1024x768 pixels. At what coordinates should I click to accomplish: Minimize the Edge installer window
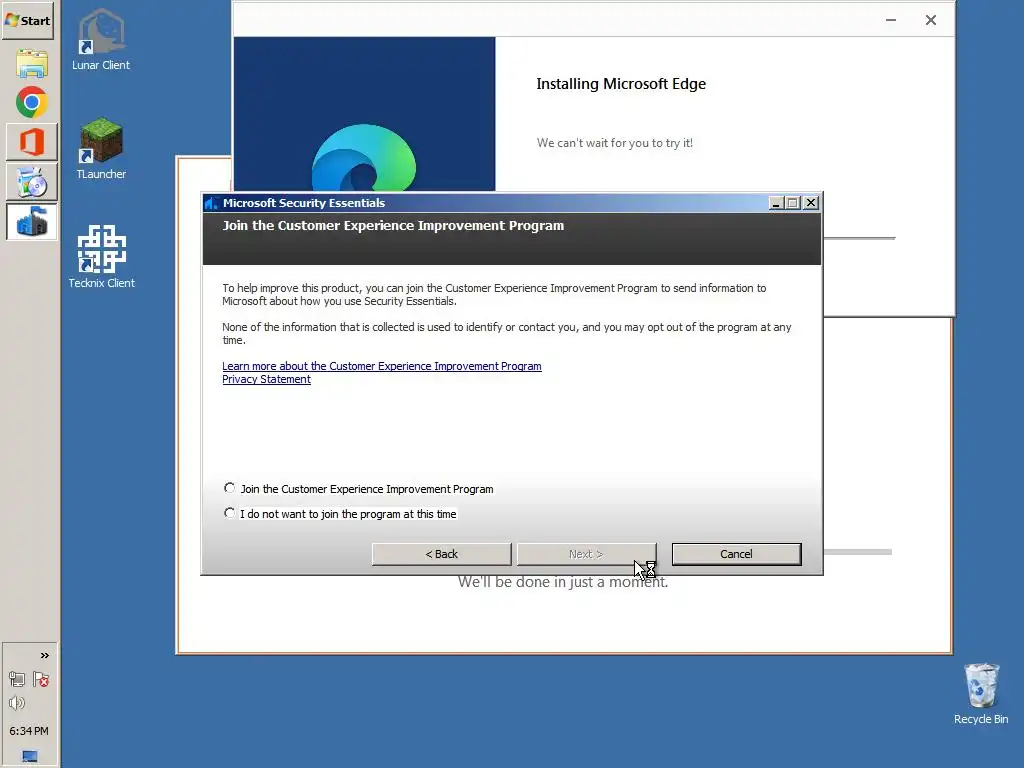click(891, 20)
